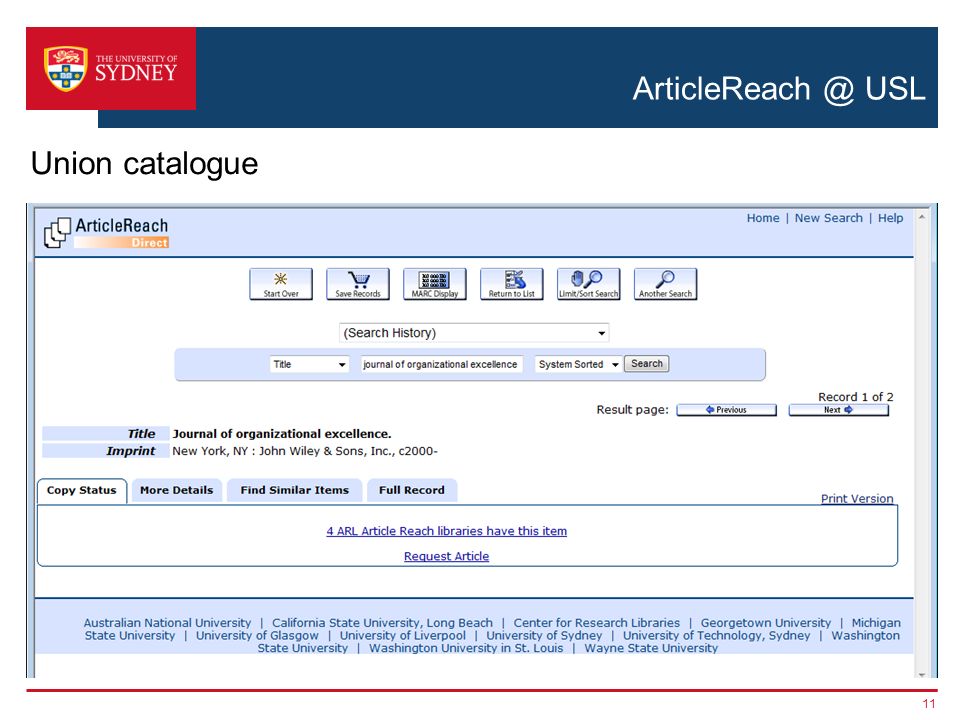Image resolution: width=960 pixels, height=720 pixels.
Task: Click the Home link
Action: click(763, 218)
